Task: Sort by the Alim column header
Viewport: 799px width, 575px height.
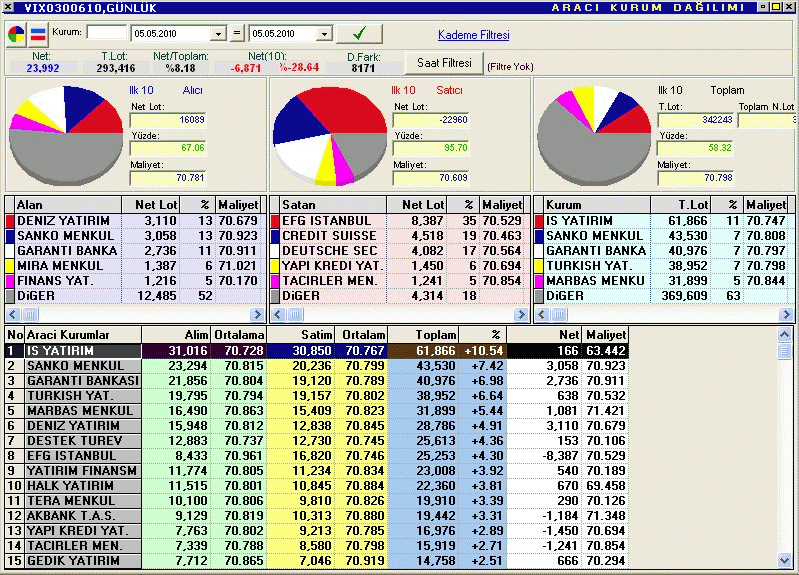Action: (x=176, y=335)
